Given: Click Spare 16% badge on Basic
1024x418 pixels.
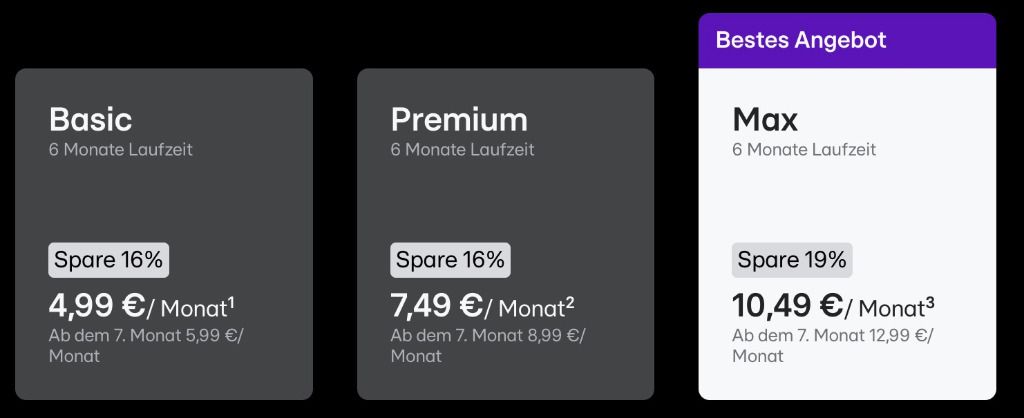Looking at the screenshot, I should (108, 260).
